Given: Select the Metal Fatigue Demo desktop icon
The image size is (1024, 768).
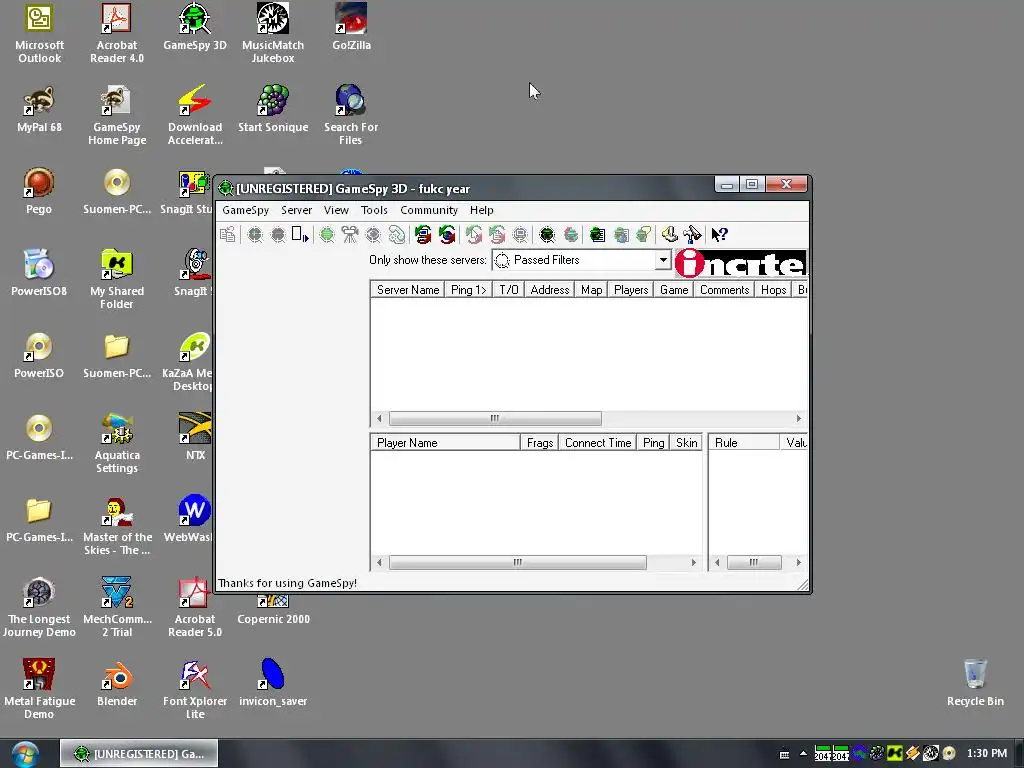Looking at the screenshot, I should point(39,689).
